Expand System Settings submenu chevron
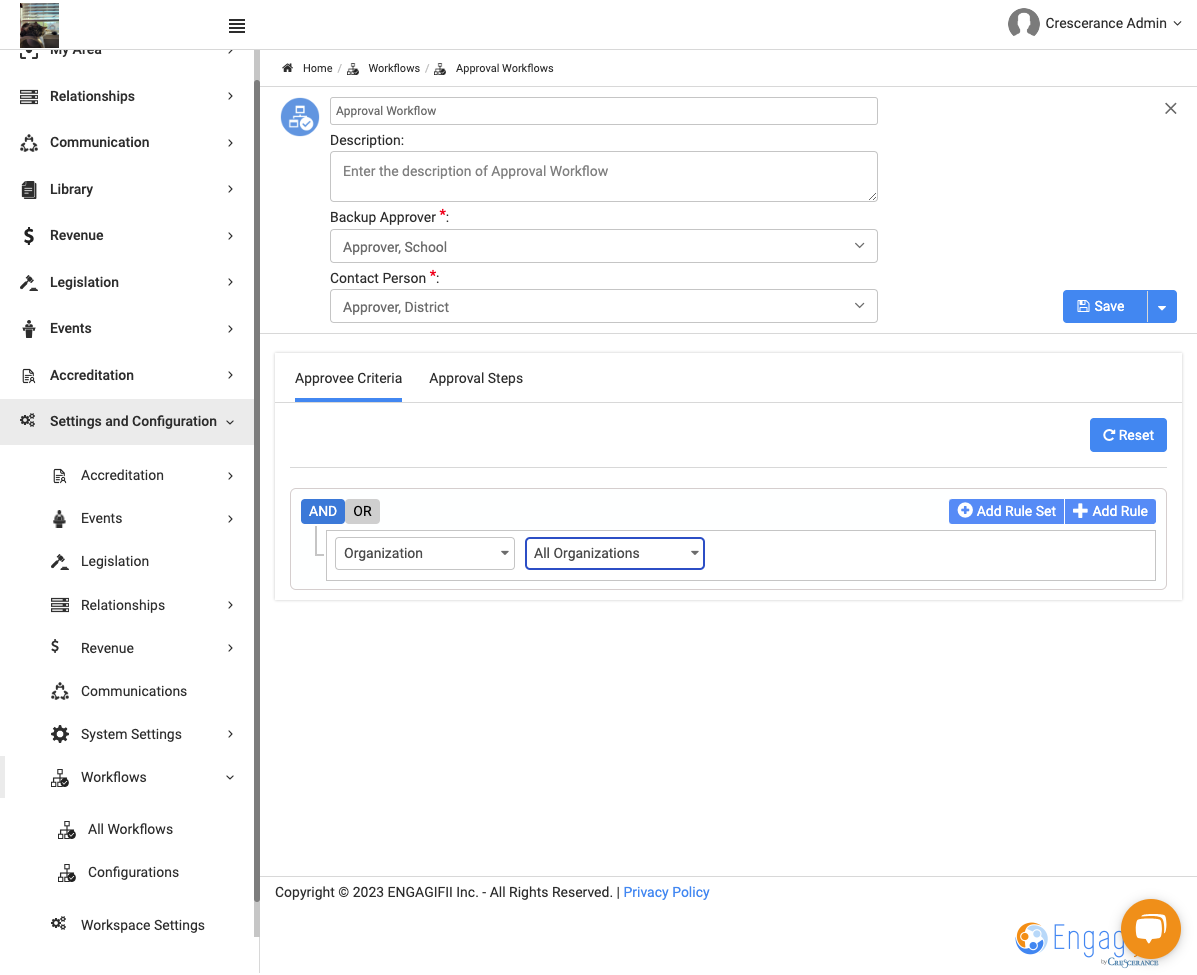Image resolution: width=1197 pixels, height=975 pixels. [230, 734]
